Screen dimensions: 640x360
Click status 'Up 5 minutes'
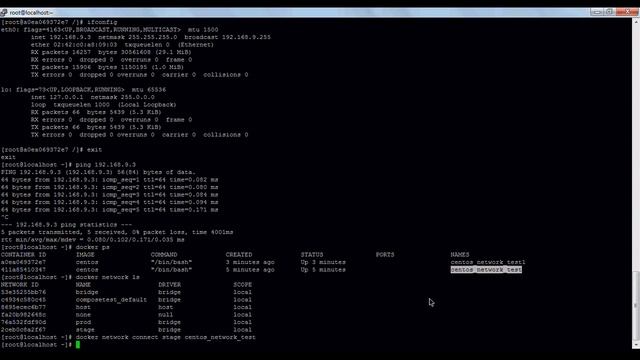click(x=323, y=270)
